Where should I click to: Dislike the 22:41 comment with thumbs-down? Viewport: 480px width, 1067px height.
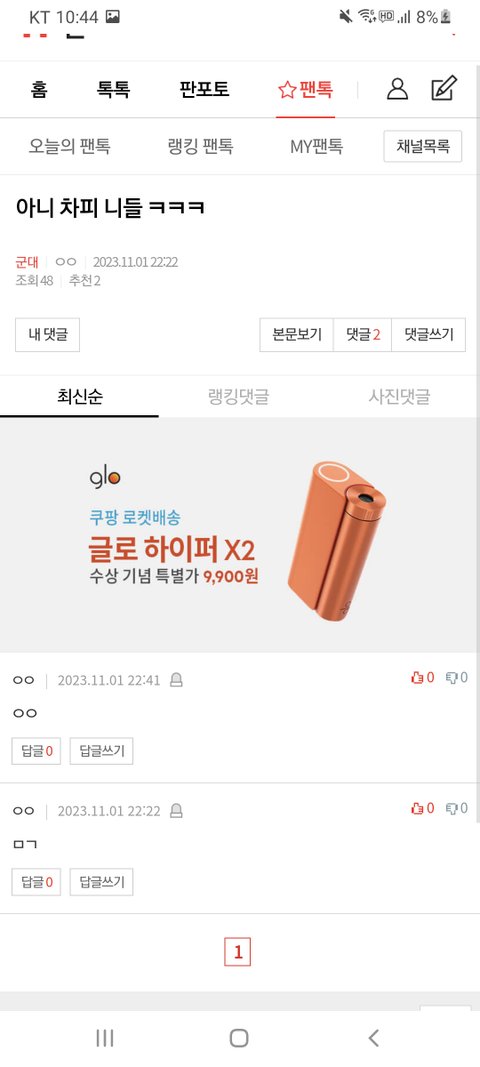[x=456, y=678]
